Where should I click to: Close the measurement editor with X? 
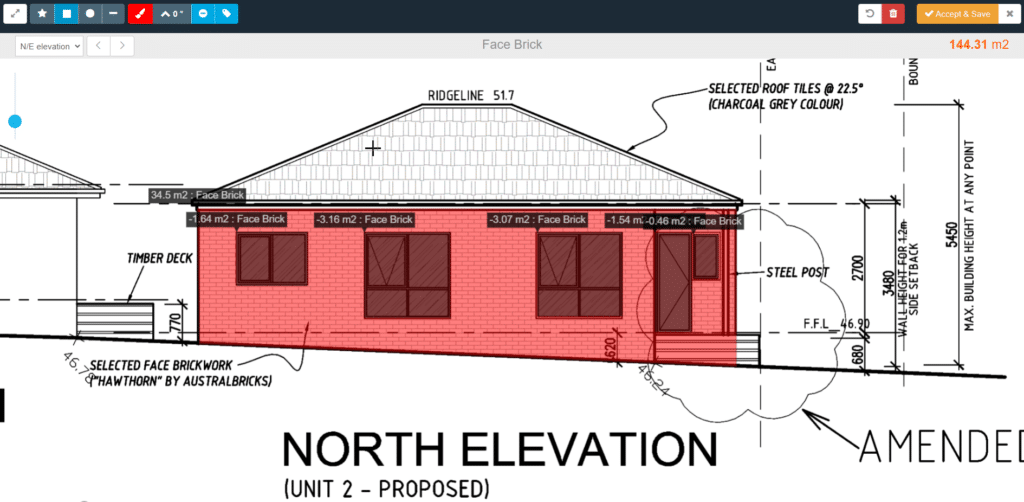1009,14
